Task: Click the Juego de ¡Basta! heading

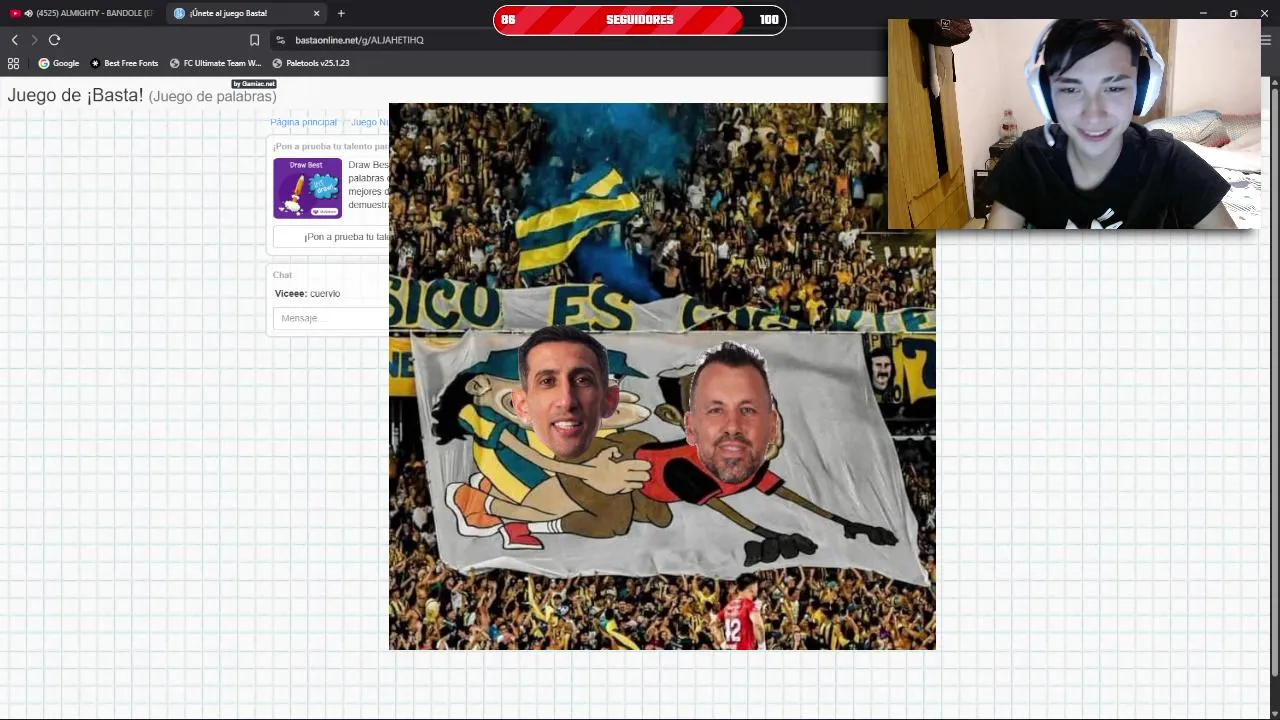Action: click(x=142, y=96)
